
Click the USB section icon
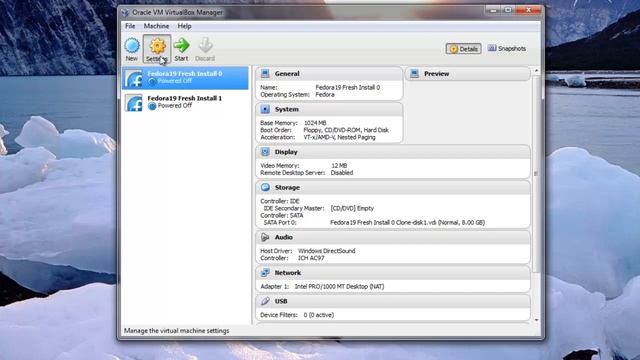coord(265,301)
